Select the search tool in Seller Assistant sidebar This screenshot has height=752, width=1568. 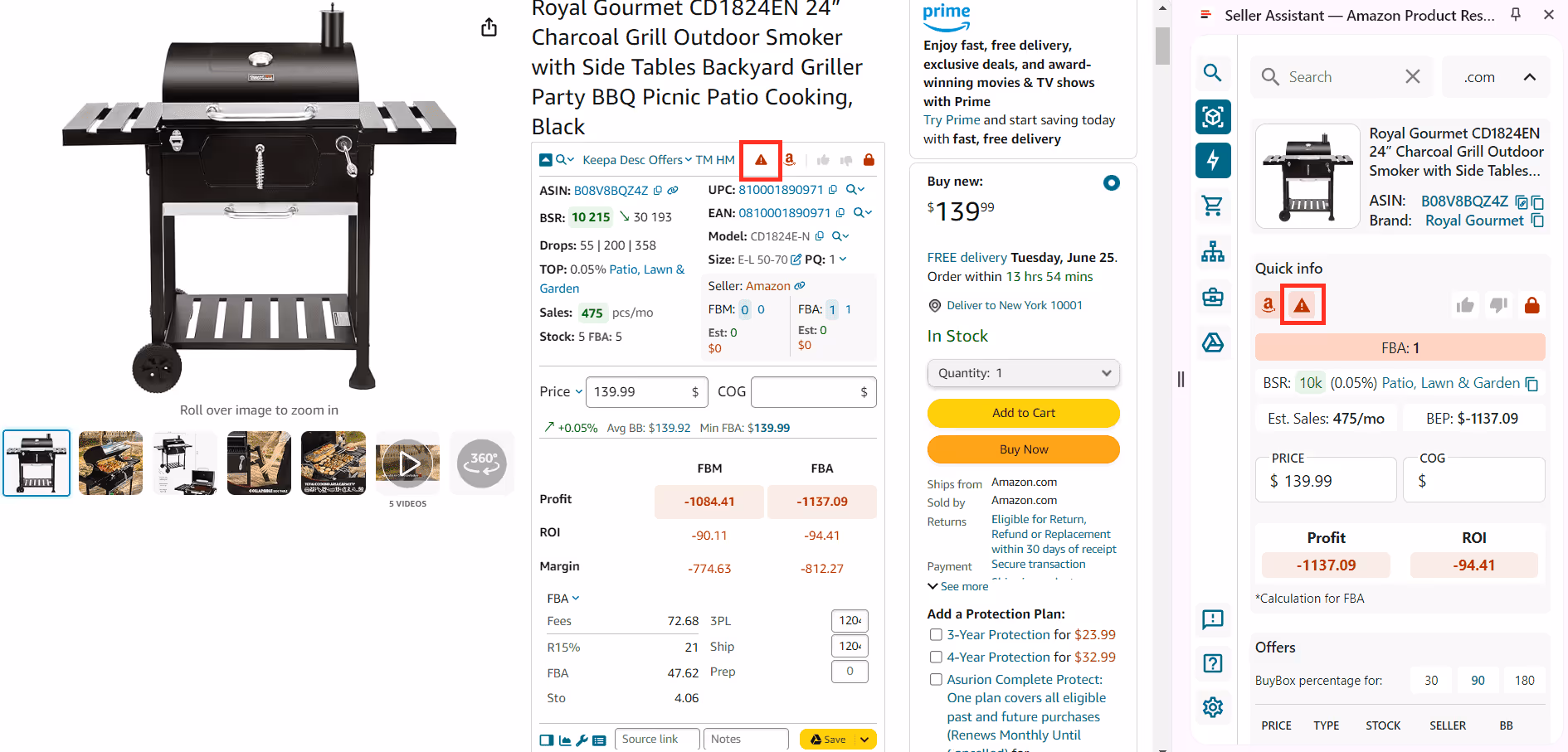pos(1212,73)
